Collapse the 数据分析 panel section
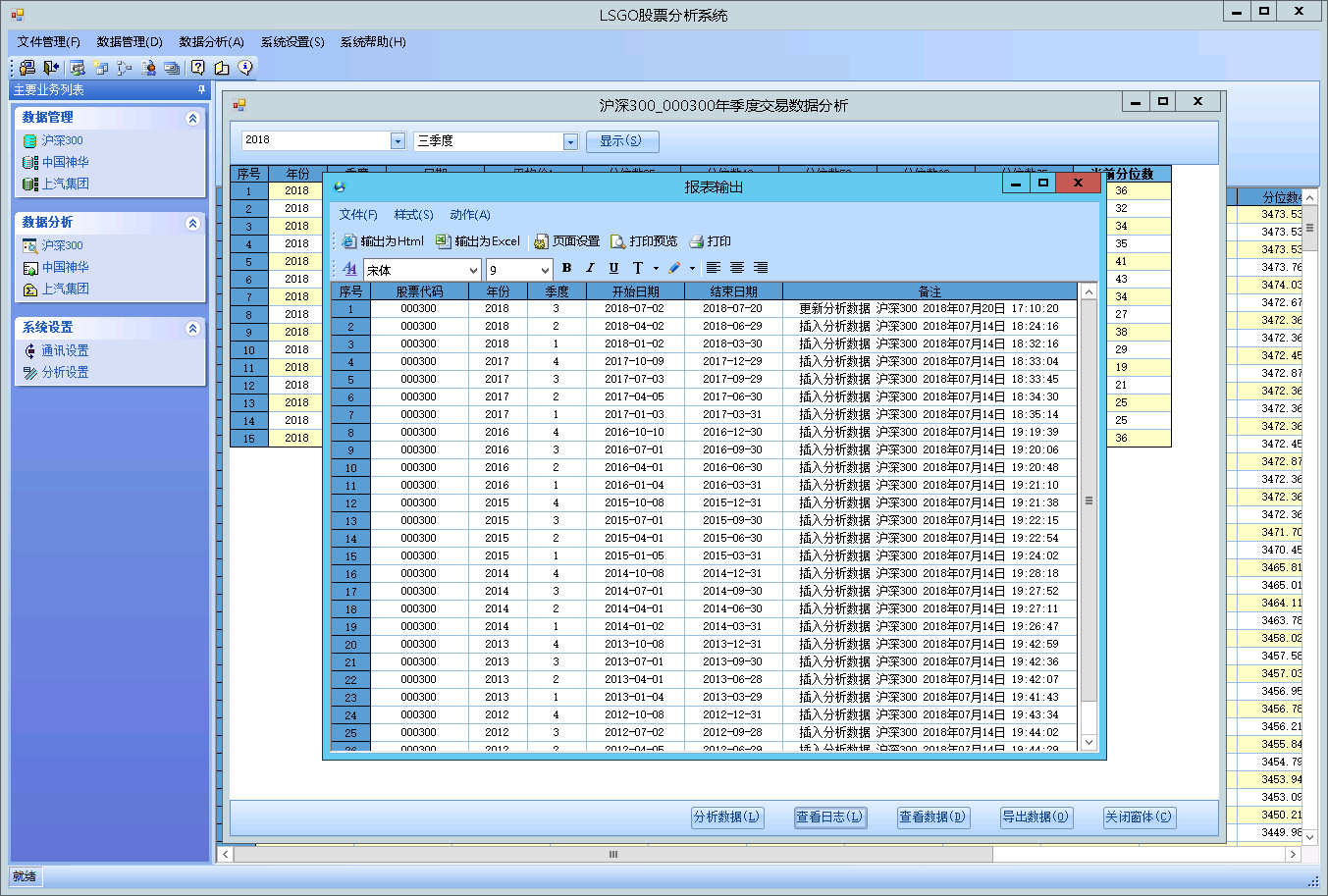This screenshot has height=896, width=1328. (x=192, y=223)
